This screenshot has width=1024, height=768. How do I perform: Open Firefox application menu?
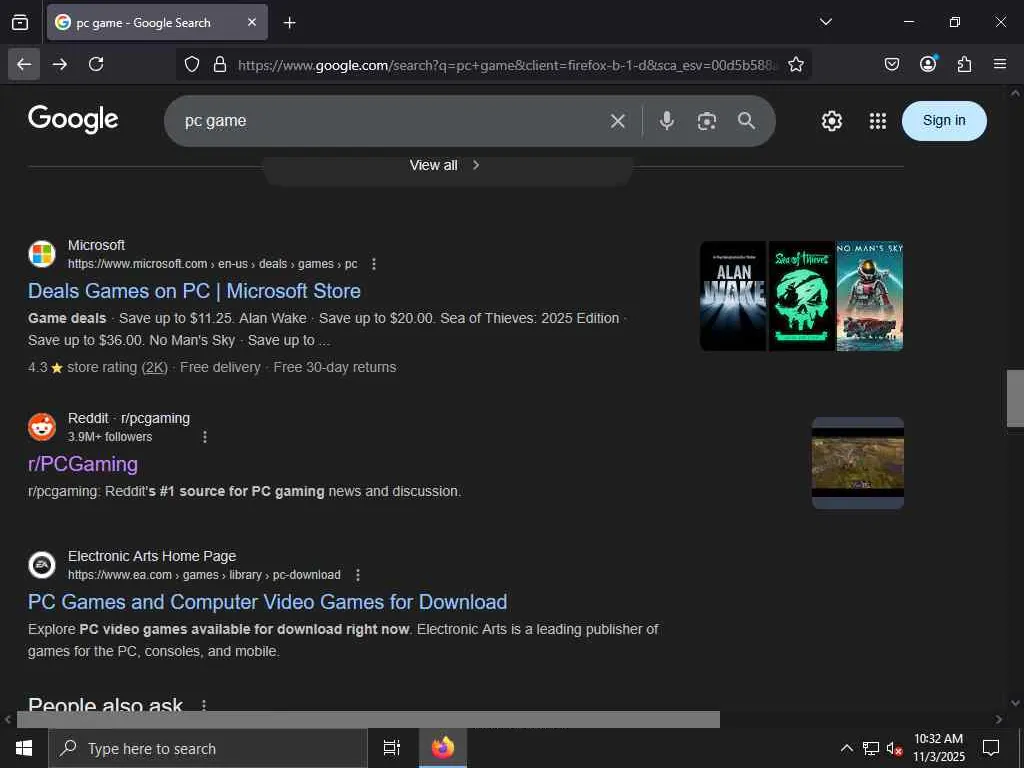click(1000, 64)
